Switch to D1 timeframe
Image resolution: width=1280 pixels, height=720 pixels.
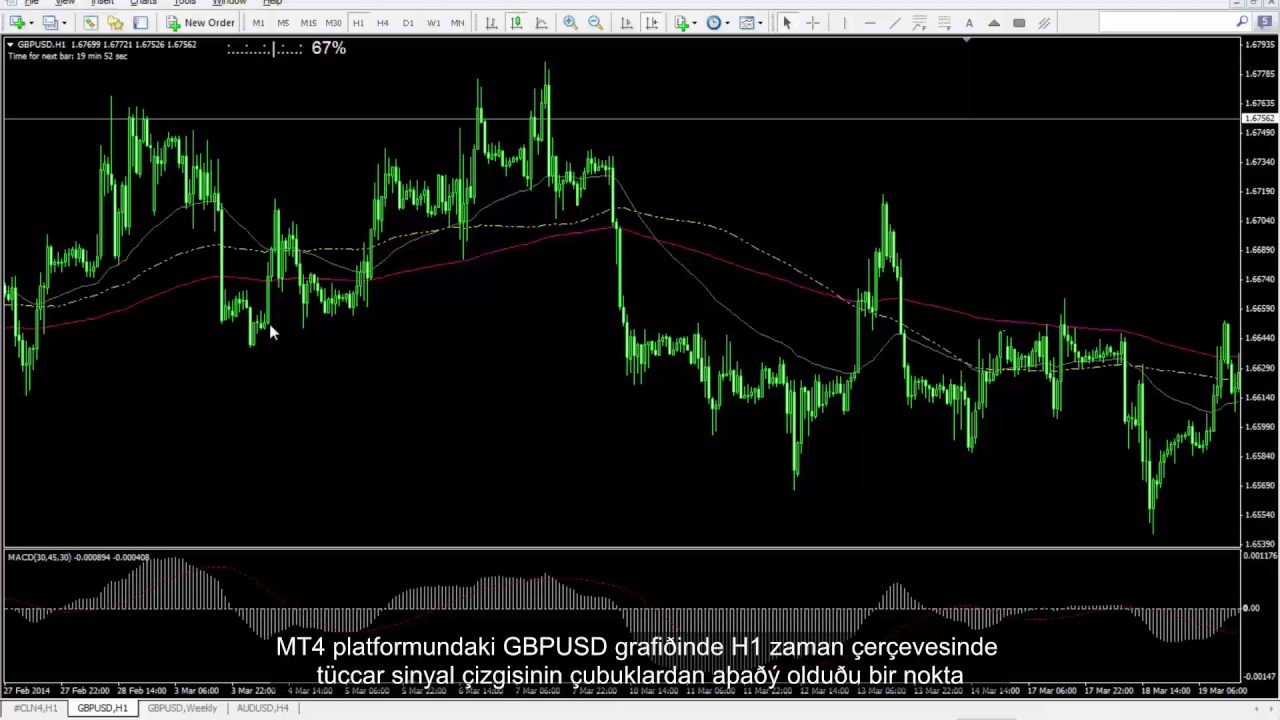pos(408,22)
